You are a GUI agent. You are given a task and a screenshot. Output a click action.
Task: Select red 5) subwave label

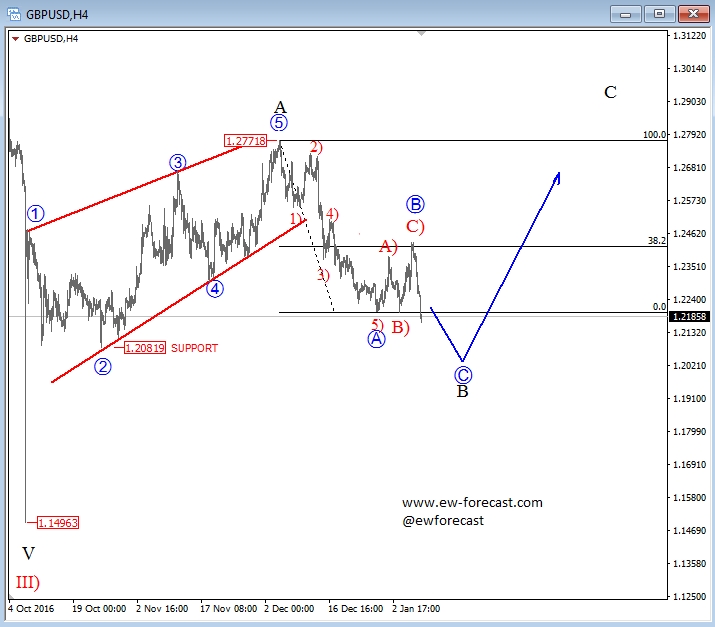tap(378, 325)
